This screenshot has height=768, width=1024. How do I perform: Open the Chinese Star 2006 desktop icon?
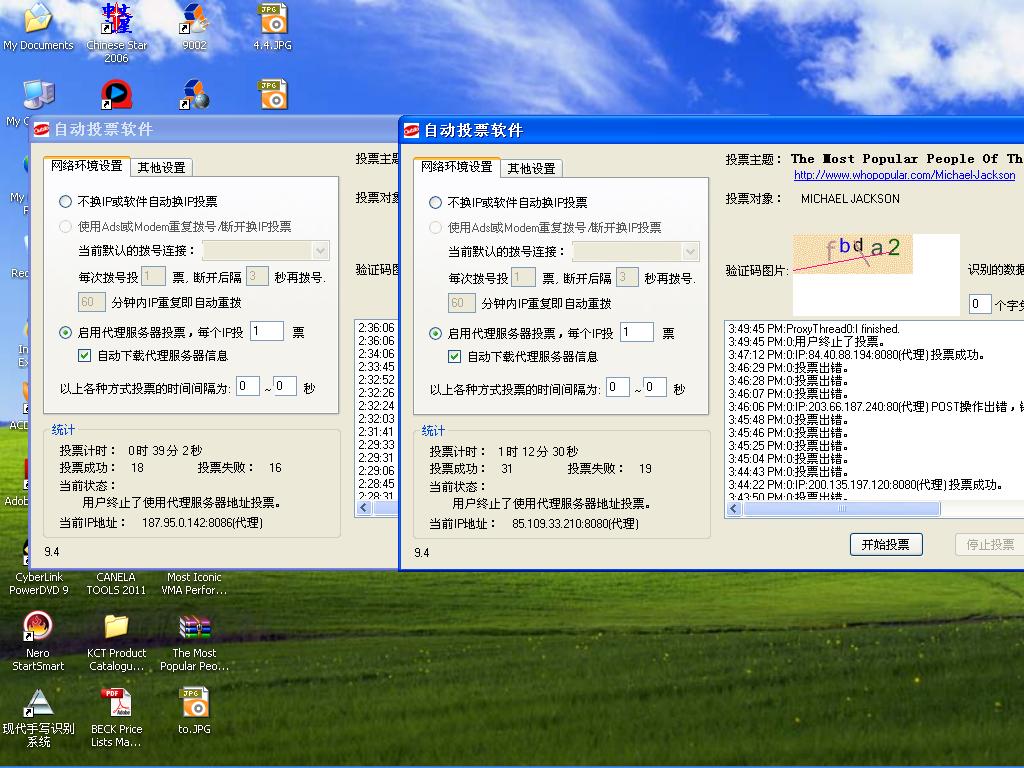tap(116, 20)
